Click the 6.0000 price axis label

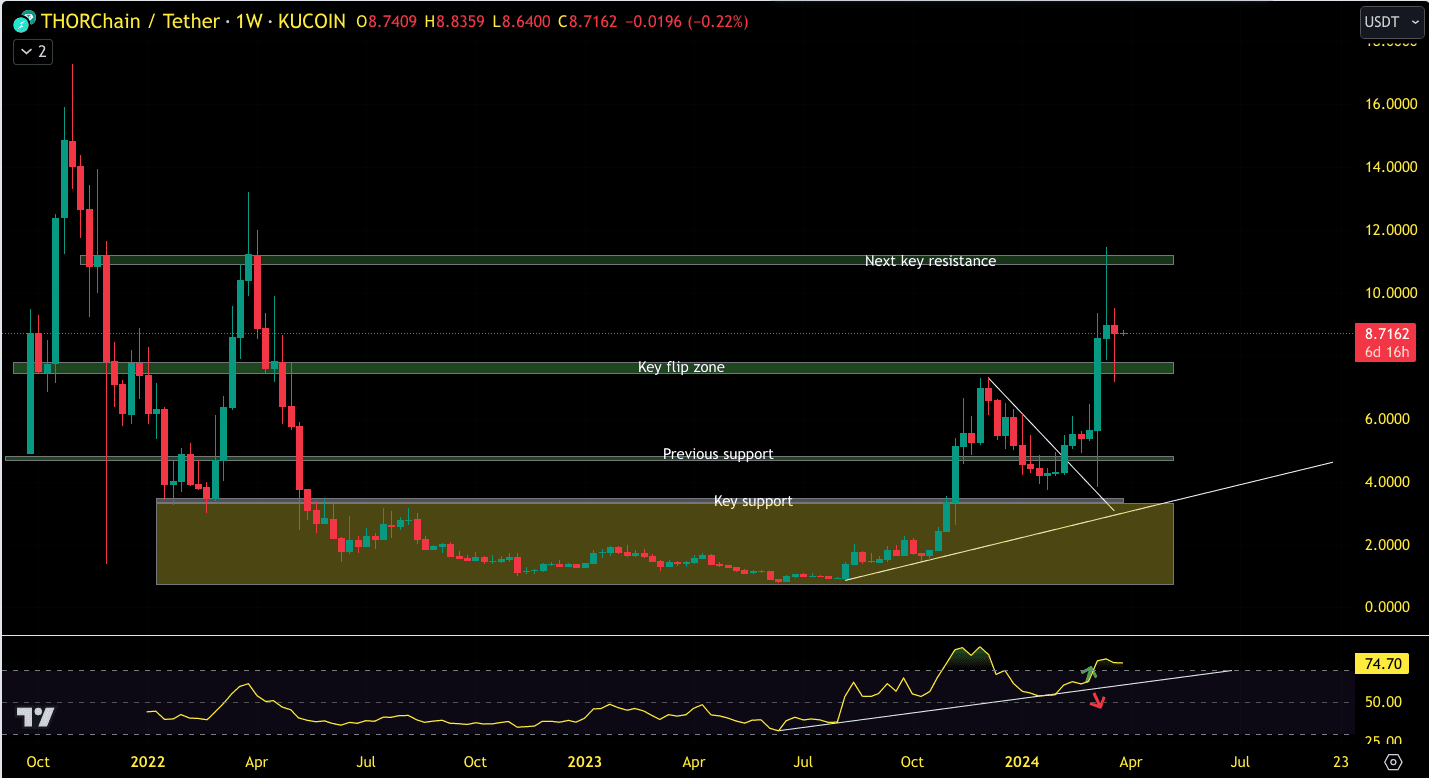1385,419
